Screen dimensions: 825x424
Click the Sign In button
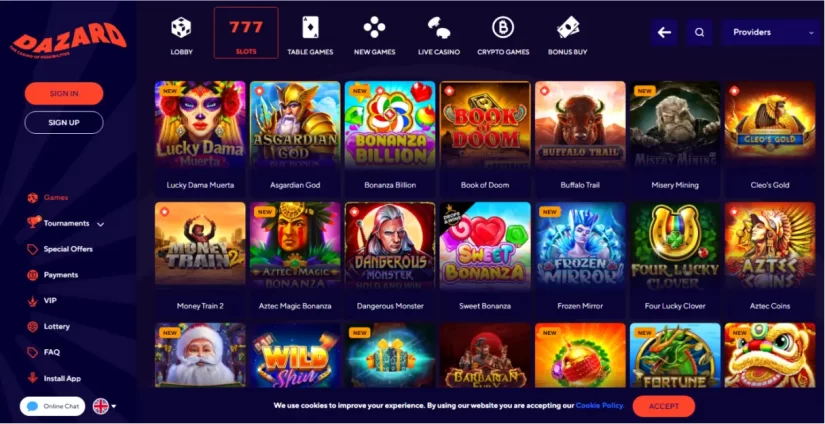(64, 94)
